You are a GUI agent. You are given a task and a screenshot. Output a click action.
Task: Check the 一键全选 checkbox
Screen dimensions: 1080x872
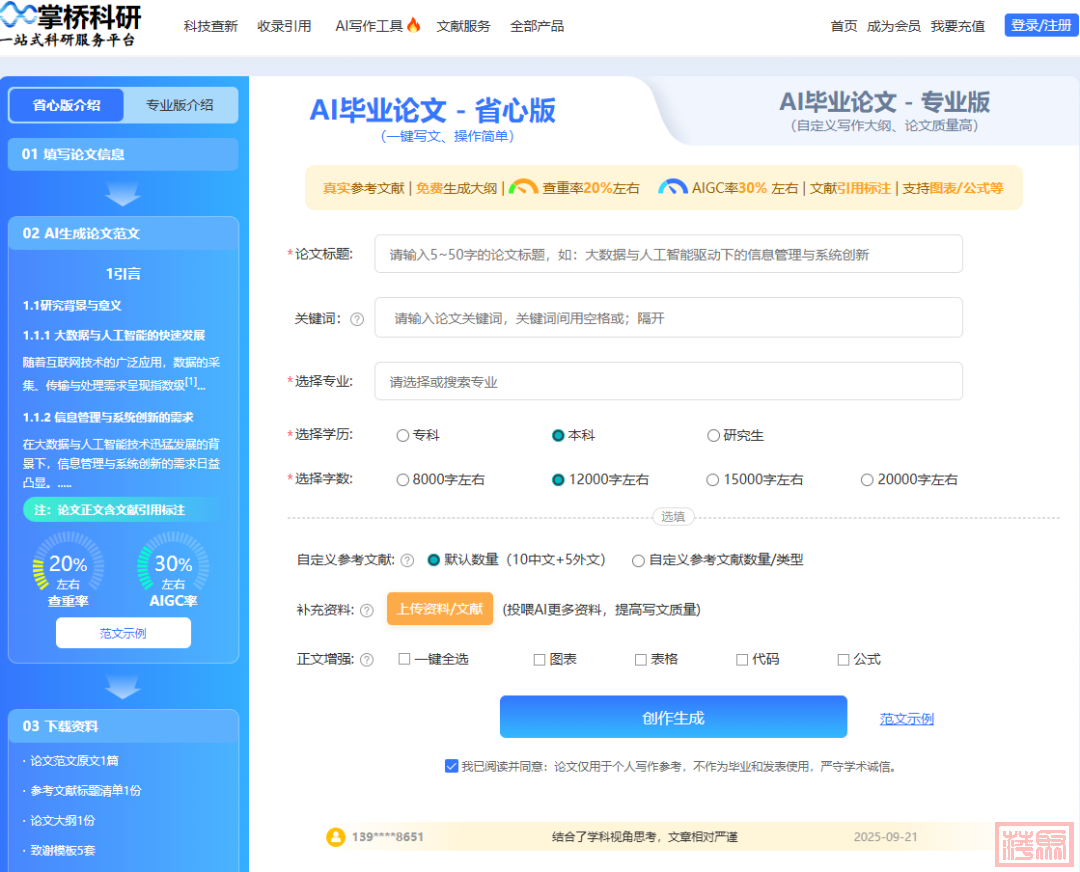pos(404,660)
